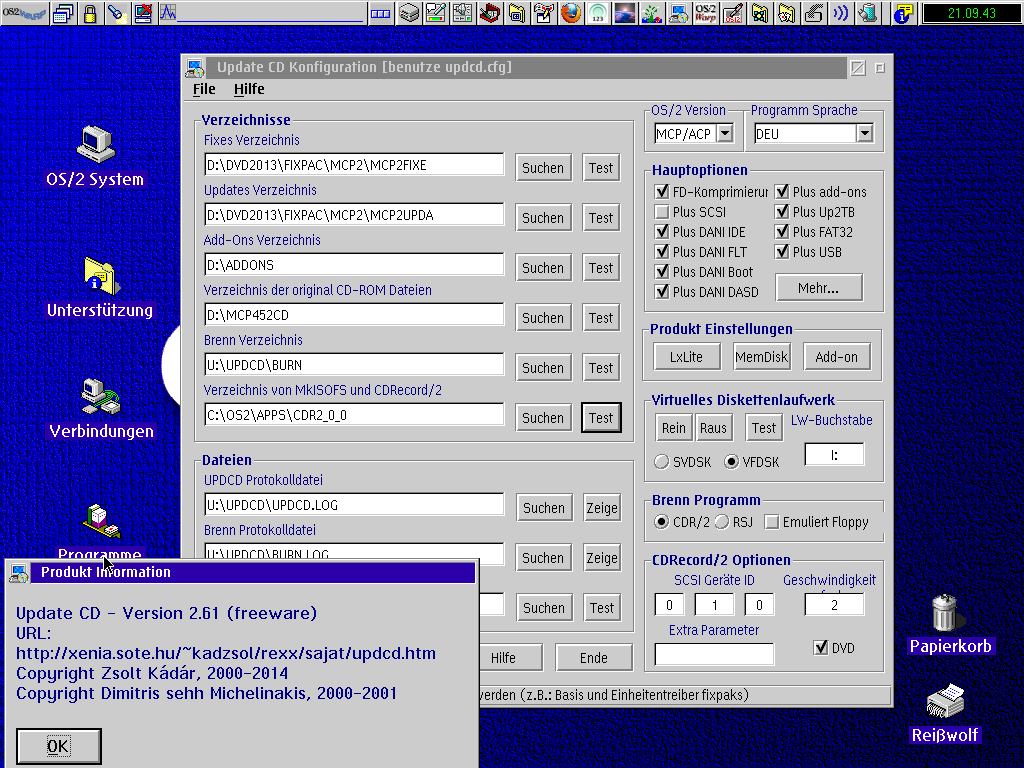Open the drives icon in WarpCenter
This screenshot has height=768, width=1024.
(409, 13)
